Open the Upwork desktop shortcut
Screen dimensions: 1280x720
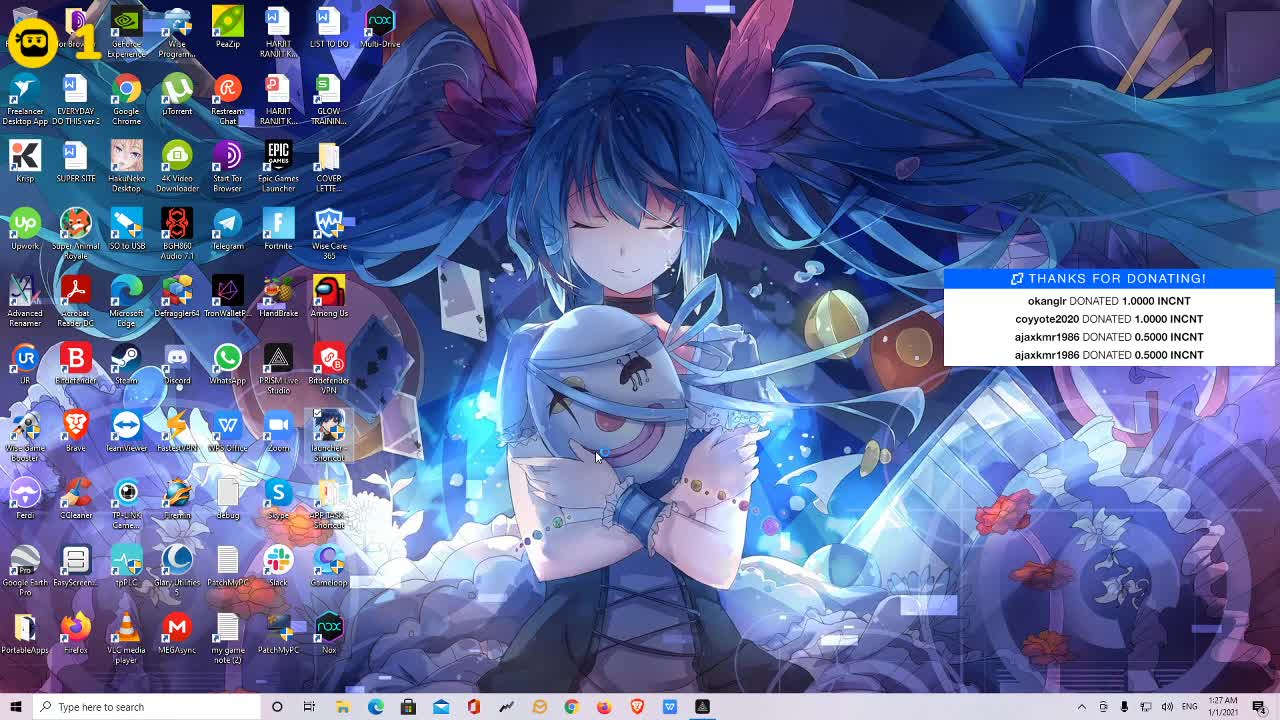25,230
